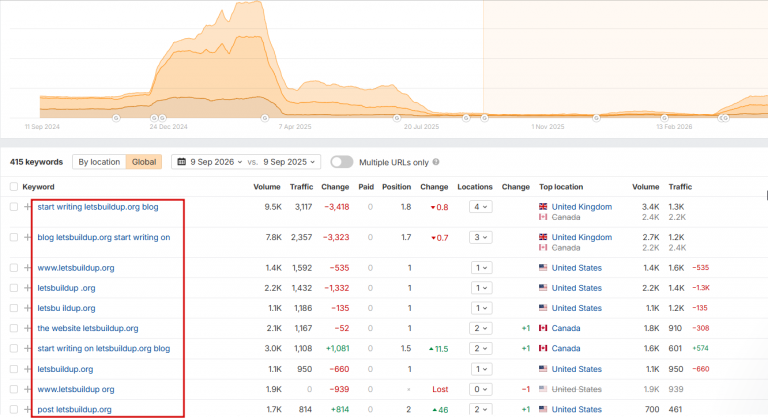Open Locations dropdown showing 3
This screenshot has width=768, height=418.
480,237
